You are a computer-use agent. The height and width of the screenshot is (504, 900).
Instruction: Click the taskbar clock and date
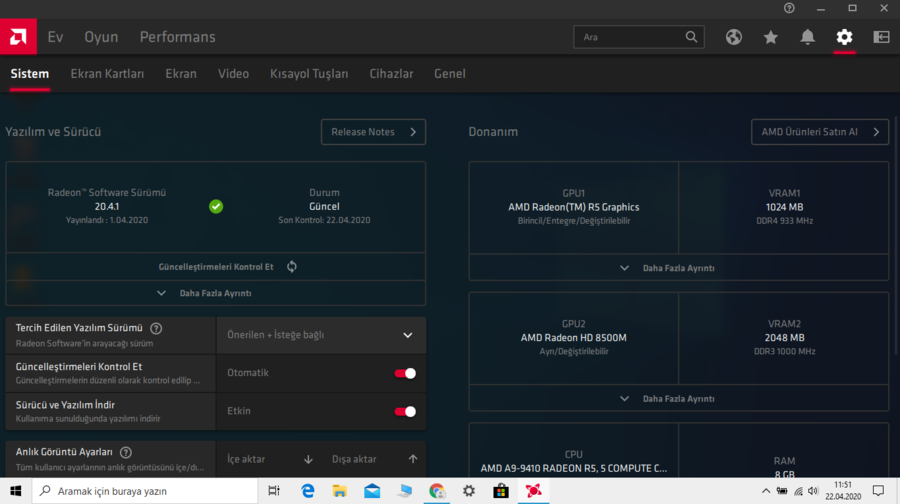(x=843, y=491)
